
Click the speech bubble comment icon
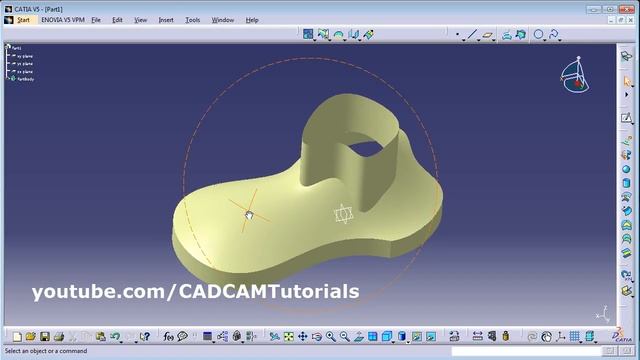(182, 337)
